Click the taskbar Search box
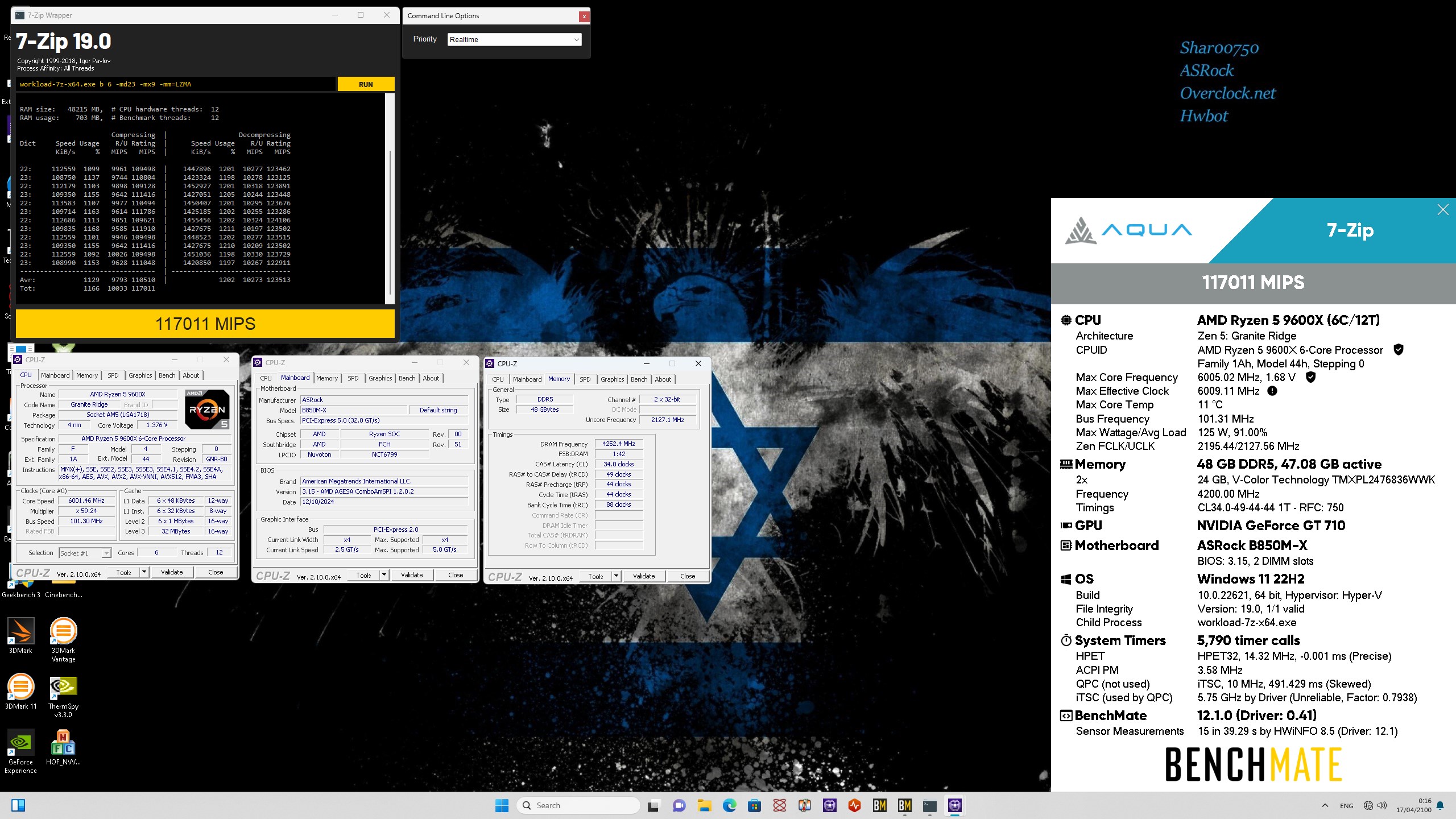The image size is (1456, 819). point(578,805)
